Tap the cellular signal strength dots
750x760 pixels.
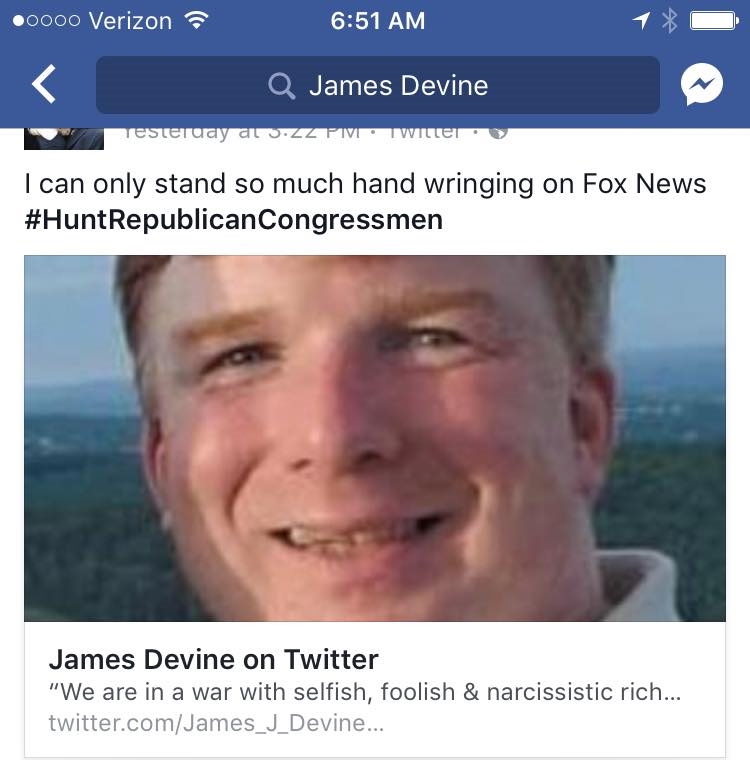click(46, 21)
